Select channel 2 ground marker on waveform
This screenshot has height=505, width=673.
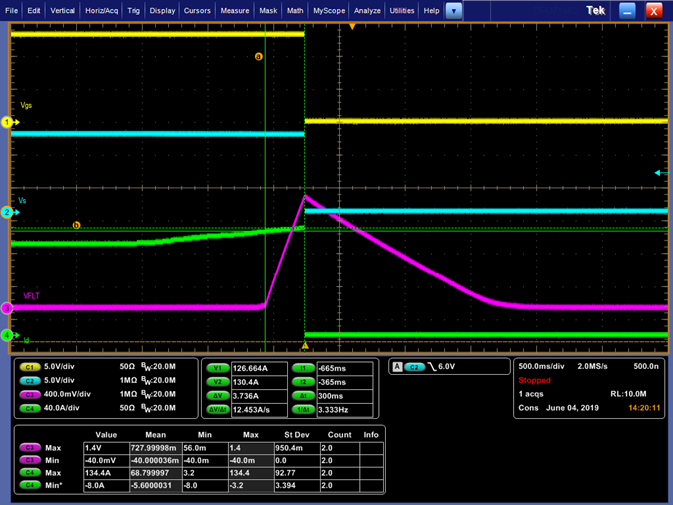(7, 212)
